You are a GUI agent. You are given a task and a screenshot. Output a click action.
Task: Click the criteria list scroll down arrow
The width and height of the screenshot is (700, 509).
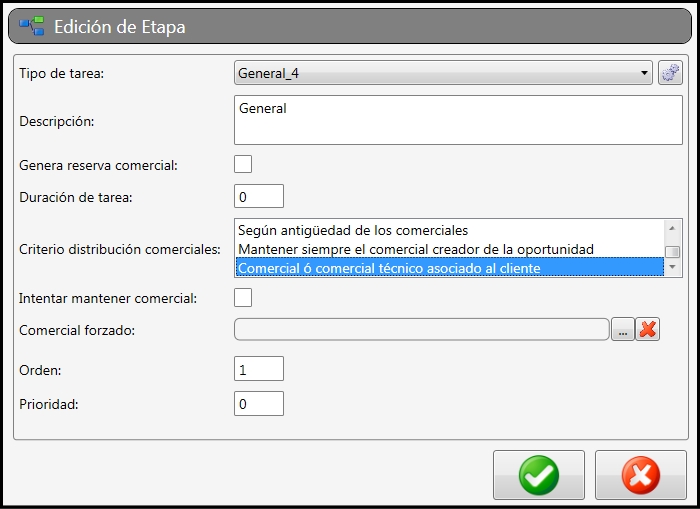pos(672,267)
